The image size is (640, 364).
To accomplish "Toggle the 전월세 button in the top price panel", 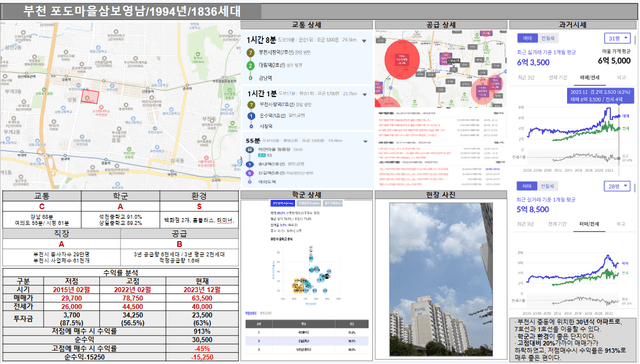I will pyautogui.click(x=548, y=38).
